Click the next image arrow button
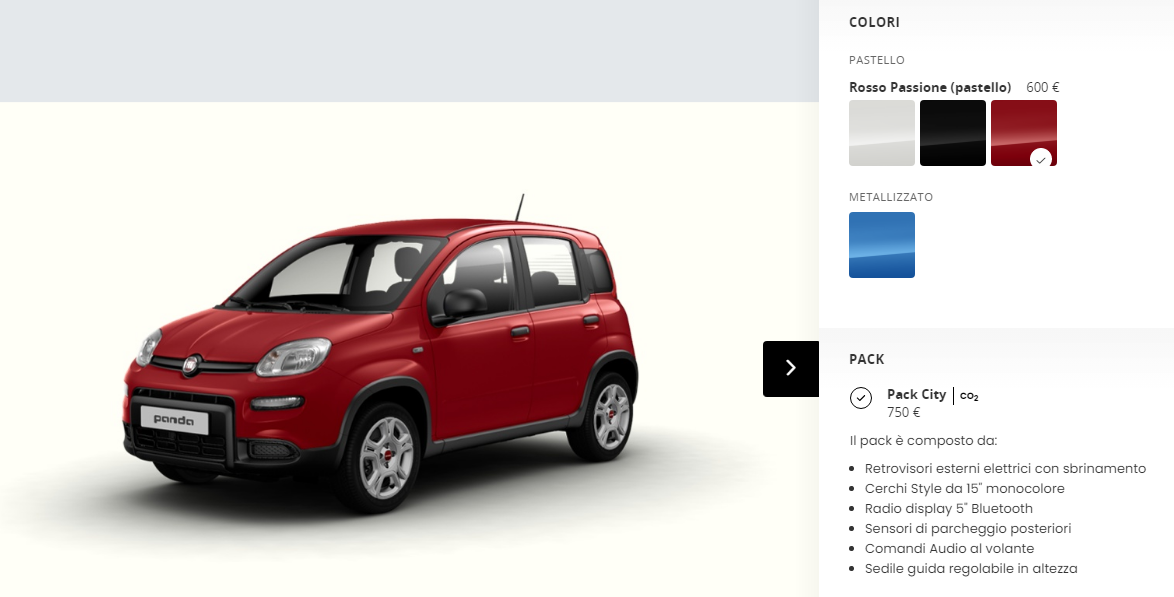 click(791, 369)
